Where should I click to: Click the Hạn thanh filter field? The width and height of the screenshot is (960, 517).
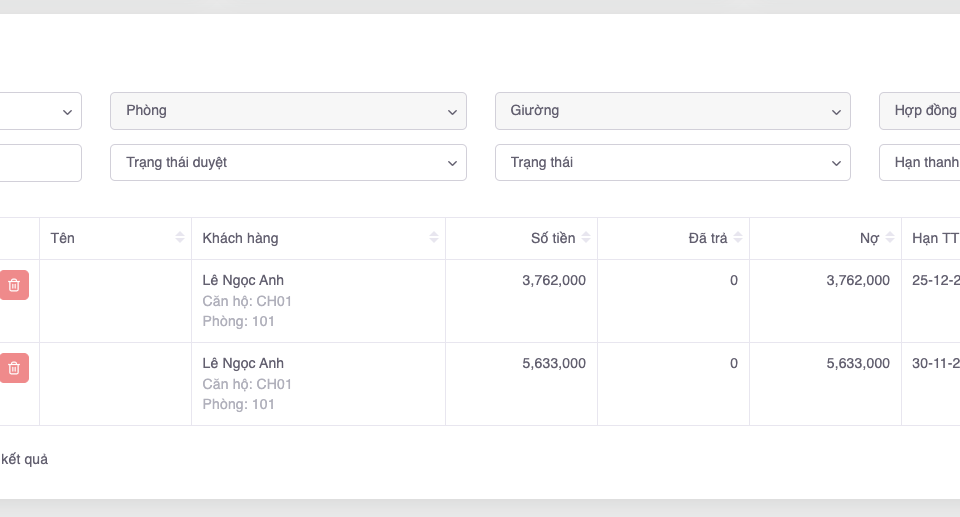point(919,162)
